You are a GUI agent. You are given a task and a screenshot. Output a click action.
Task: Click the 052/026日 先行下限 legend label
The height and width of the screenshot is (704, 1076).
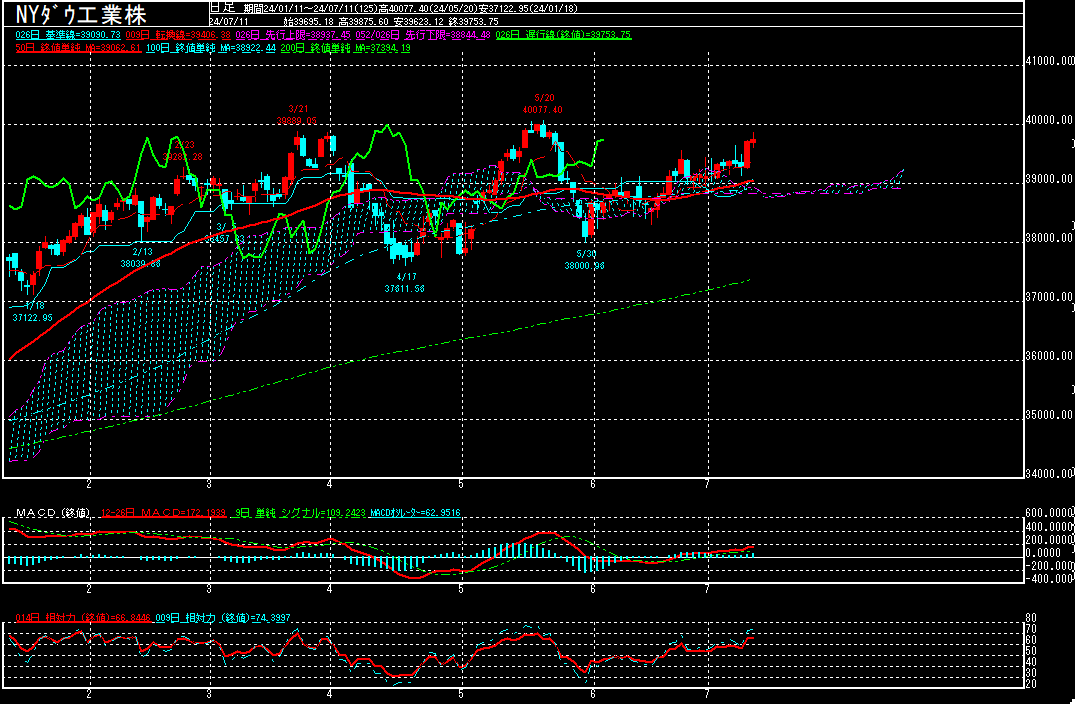422,35
